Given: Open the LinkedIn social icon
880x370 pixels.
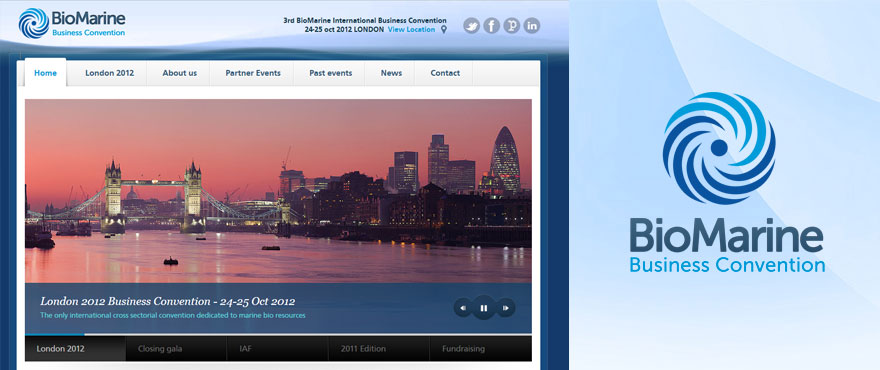Looking at the screenshot, I should [x=532, y=25].
